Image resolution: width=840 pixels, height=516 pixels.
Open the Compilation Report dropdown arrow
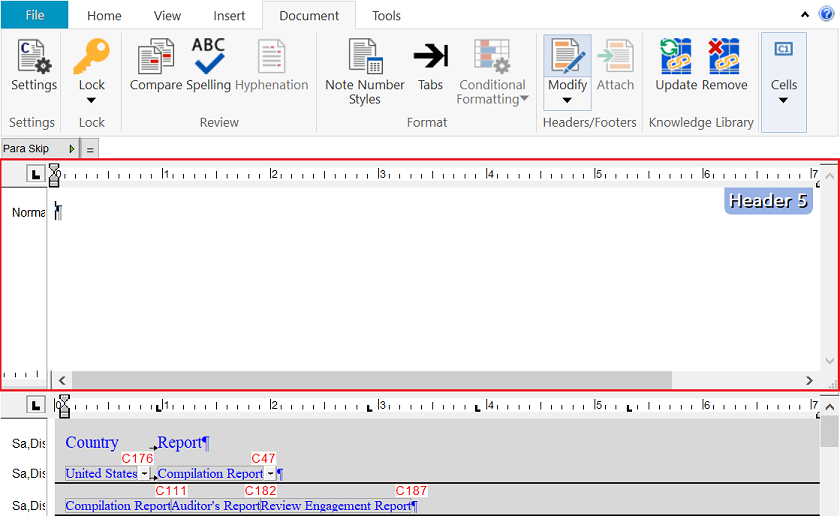coord(270,473)
